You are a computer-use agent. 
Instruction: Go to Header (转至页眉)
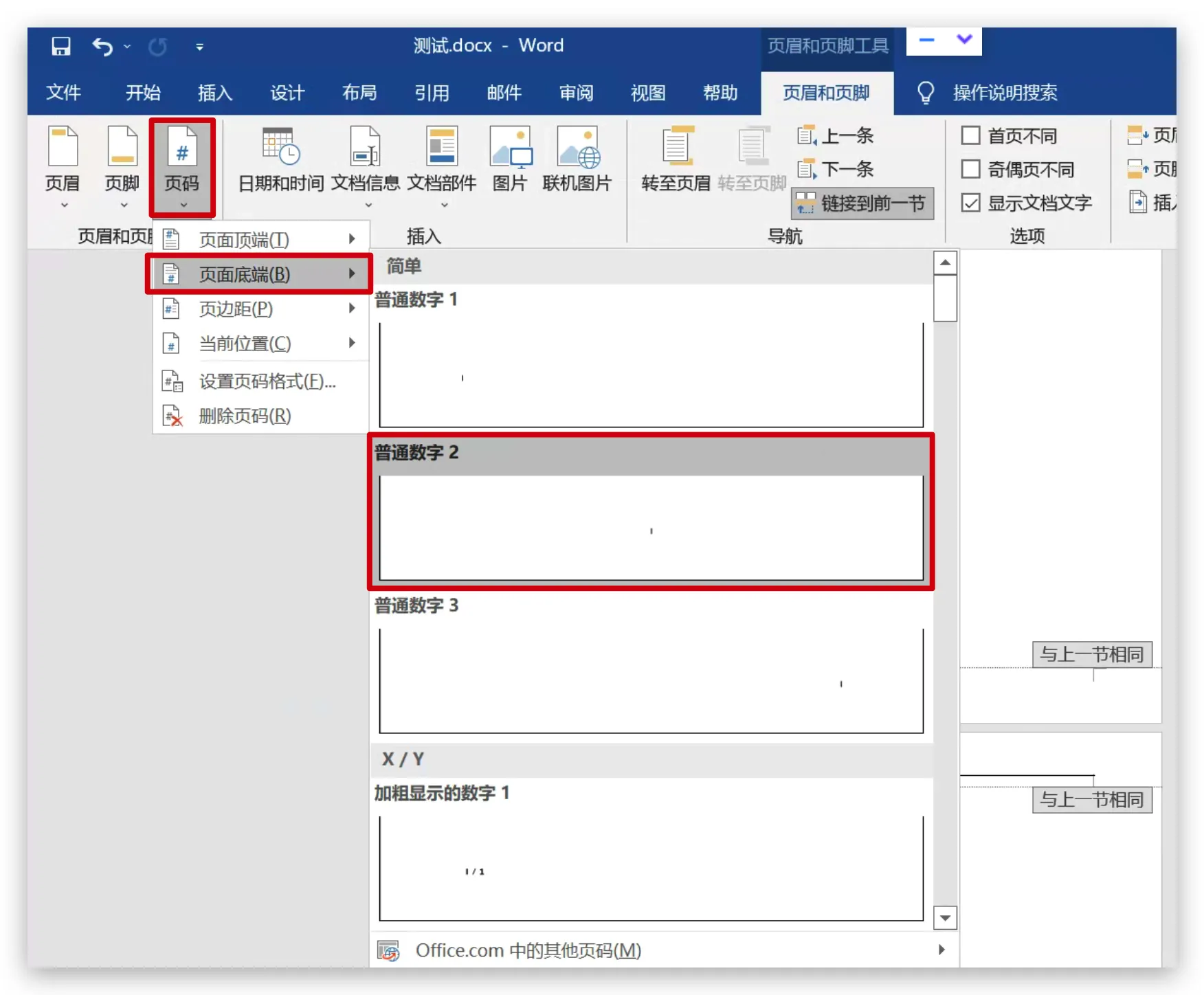pos(676,159)
